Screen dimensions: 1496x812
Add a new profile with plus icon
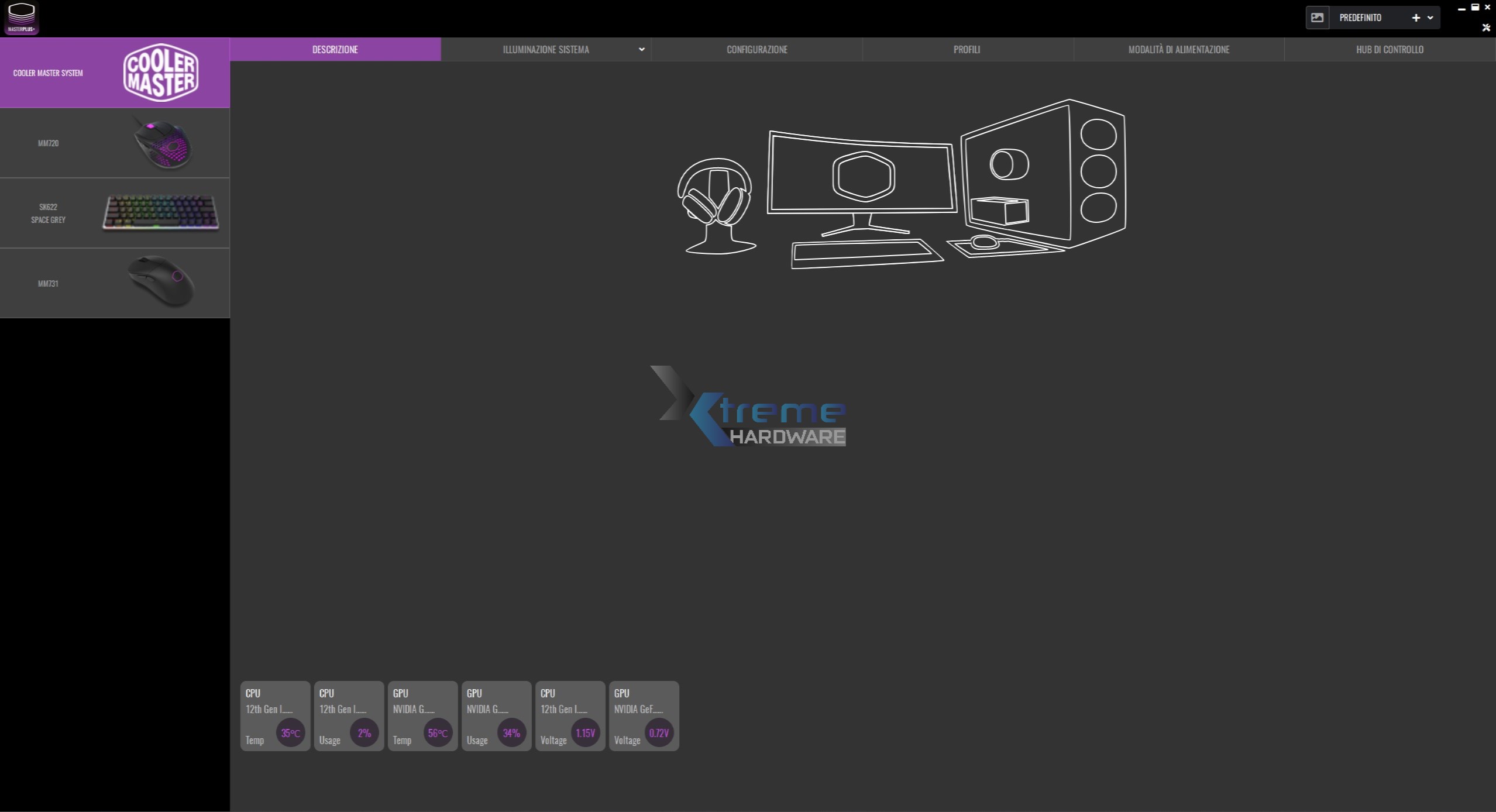pyautogui.click(x=1415, y=18)
